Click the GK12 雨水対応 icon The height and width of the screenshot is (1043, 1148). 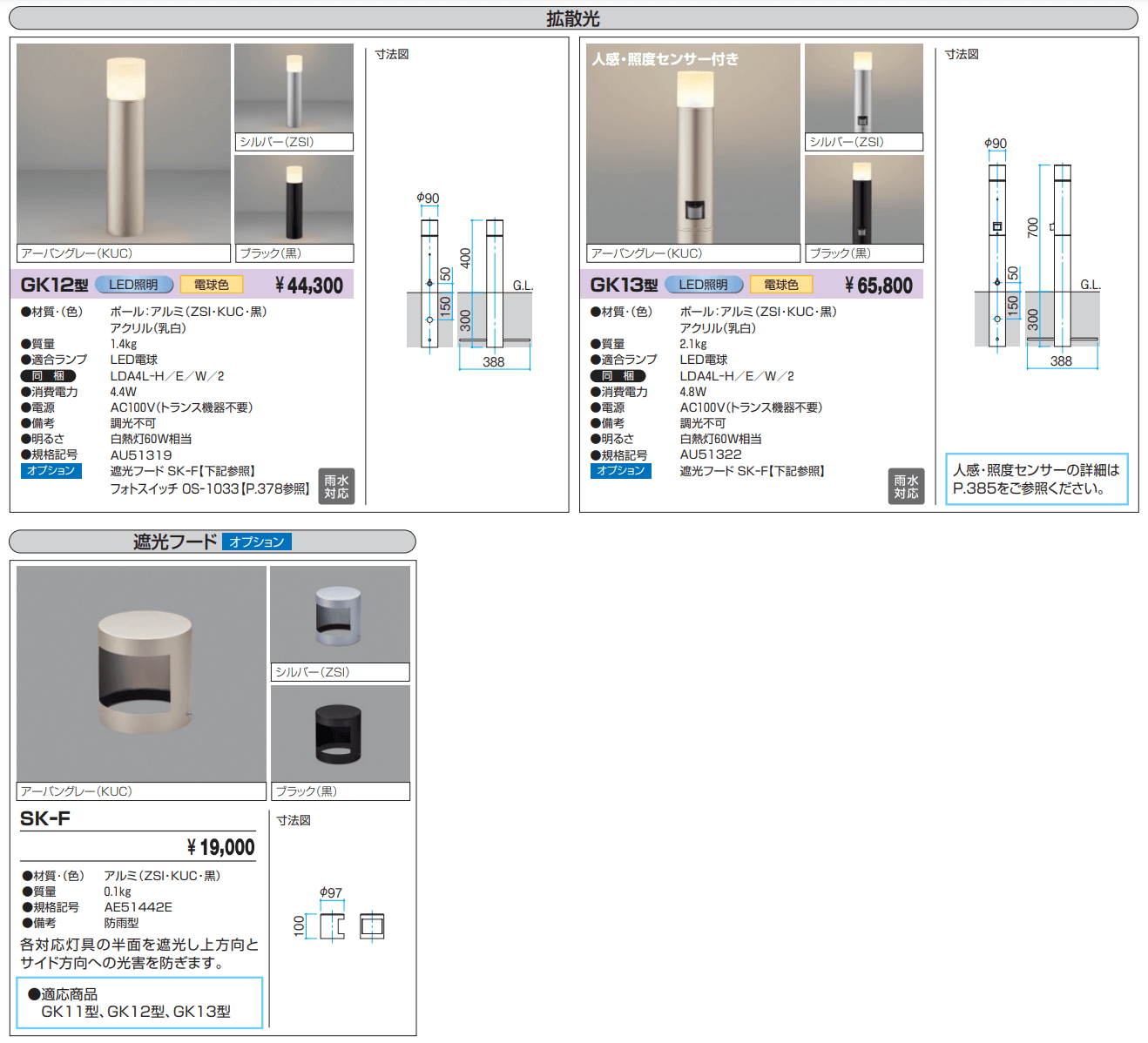(336, 487)
